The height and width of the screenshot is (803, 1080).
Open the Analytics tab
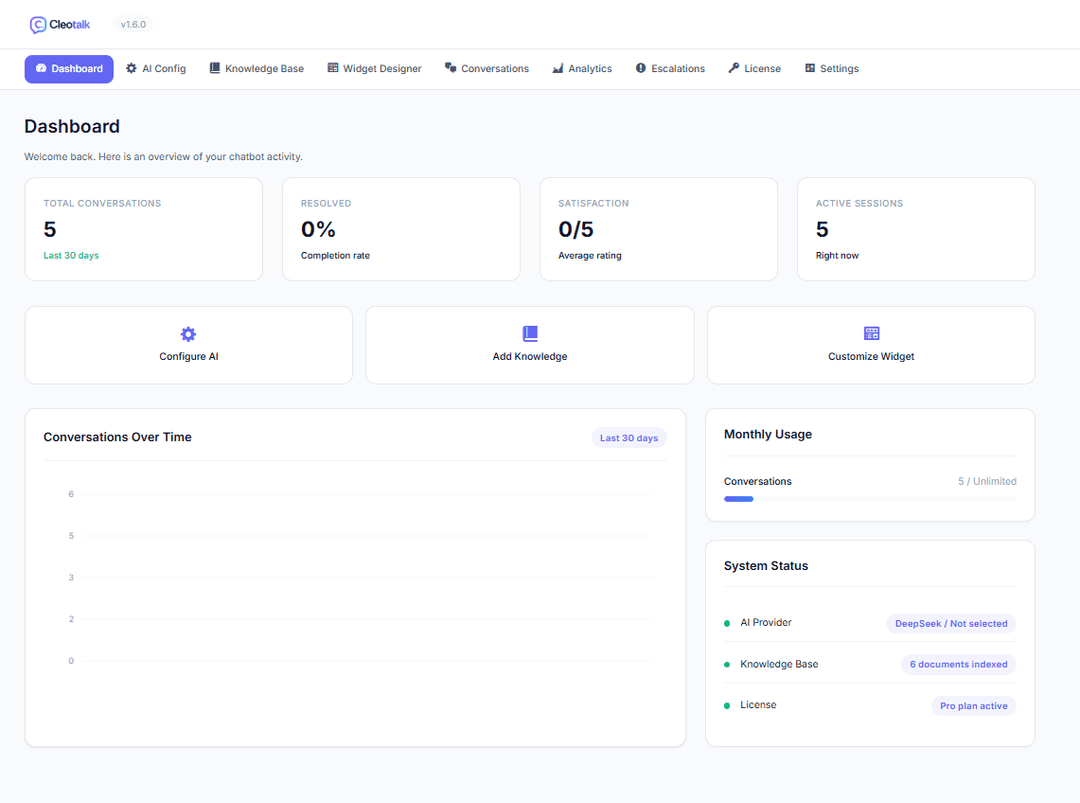582,69
